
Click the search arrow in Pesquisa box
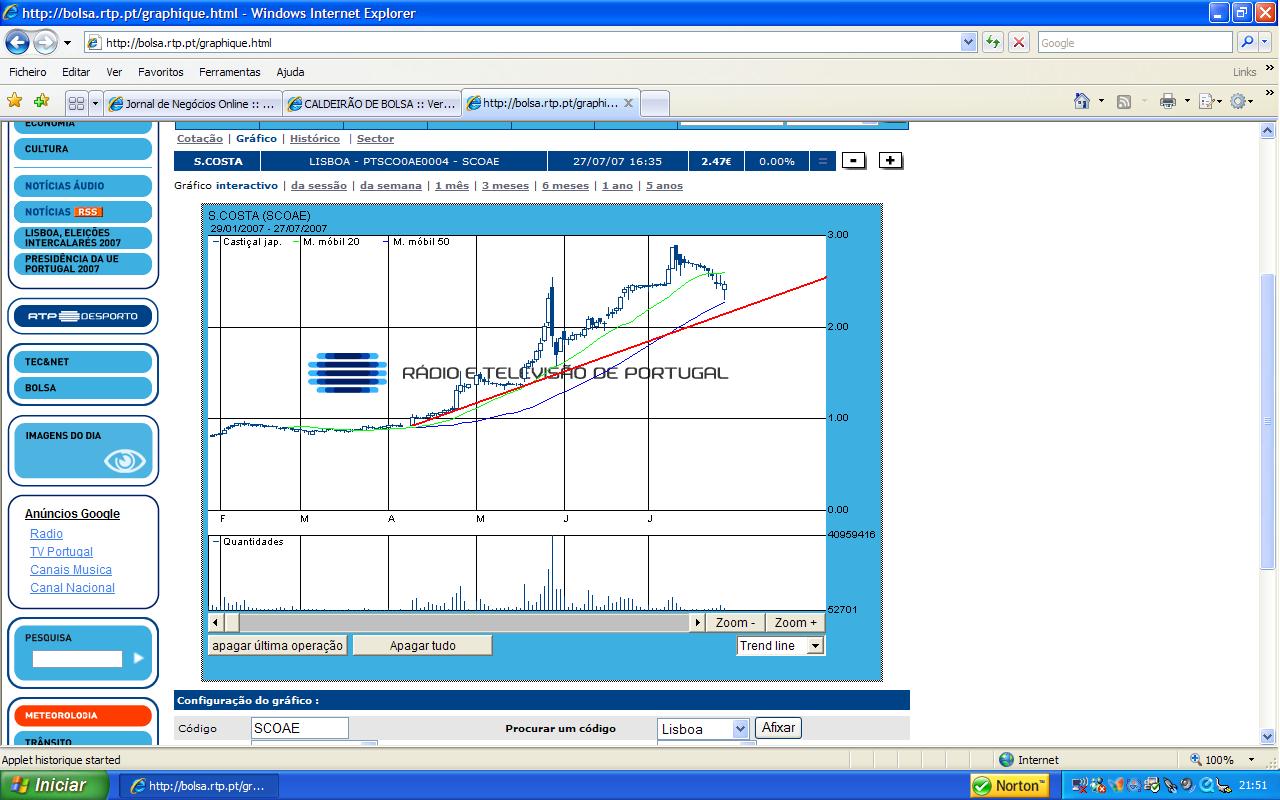139,658
